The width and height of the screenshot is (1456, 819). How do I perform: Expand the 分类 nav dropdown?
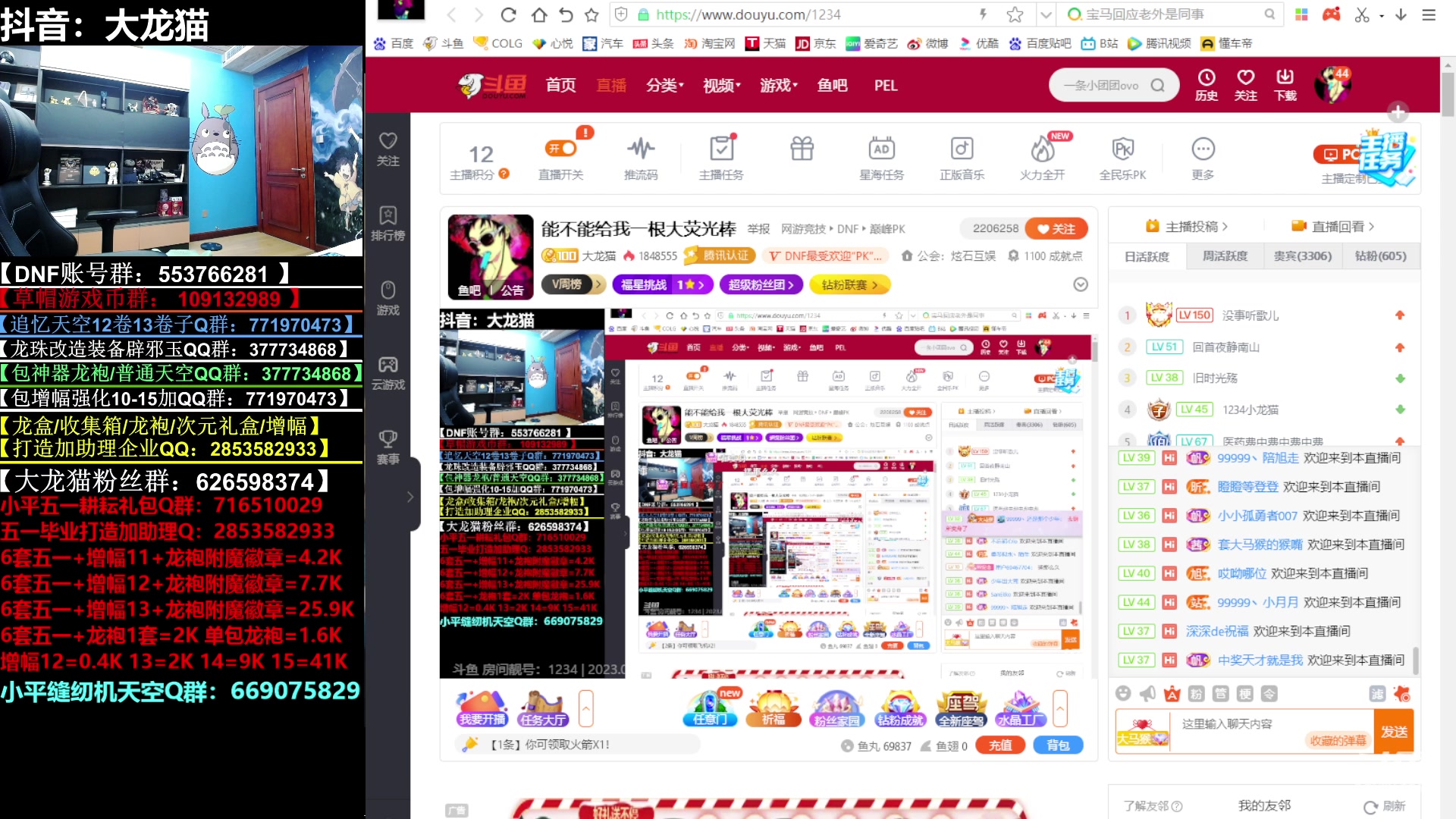665,85
